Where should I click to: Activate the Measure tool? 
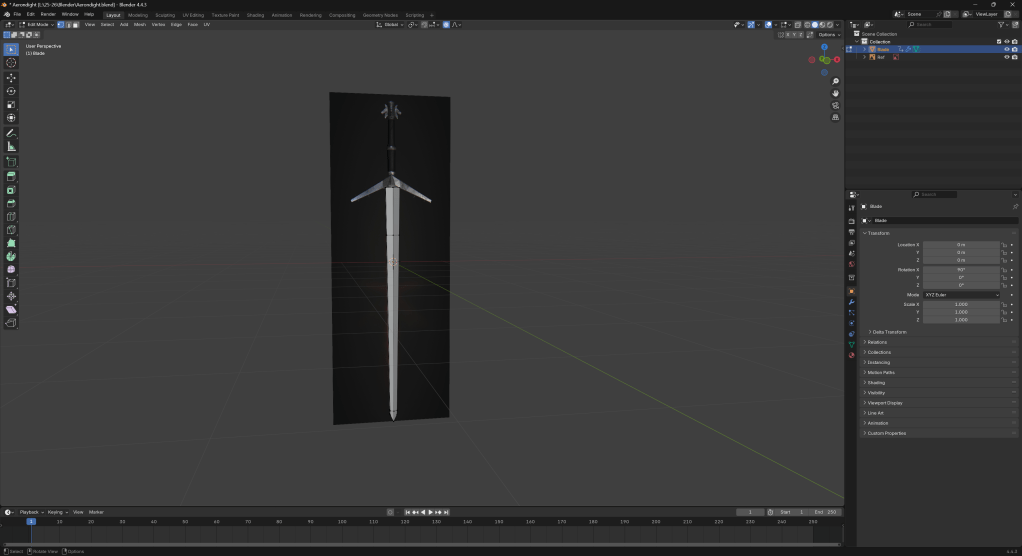click(x=11, y=146)
